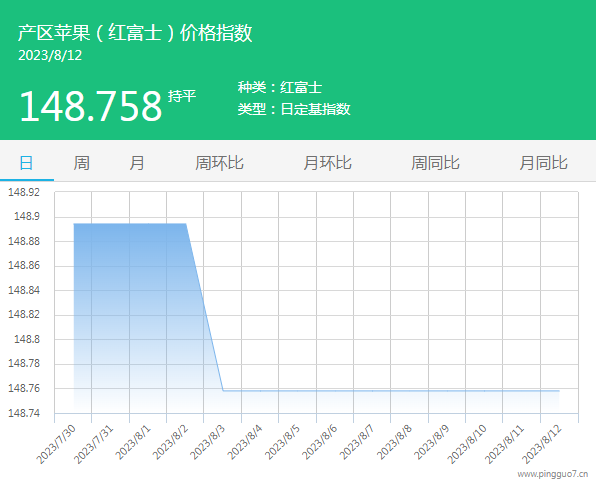Click the 类型：日定基指数 label
Image resolution: width=596 pixels, height=484 pixels.
pos(294,109)
